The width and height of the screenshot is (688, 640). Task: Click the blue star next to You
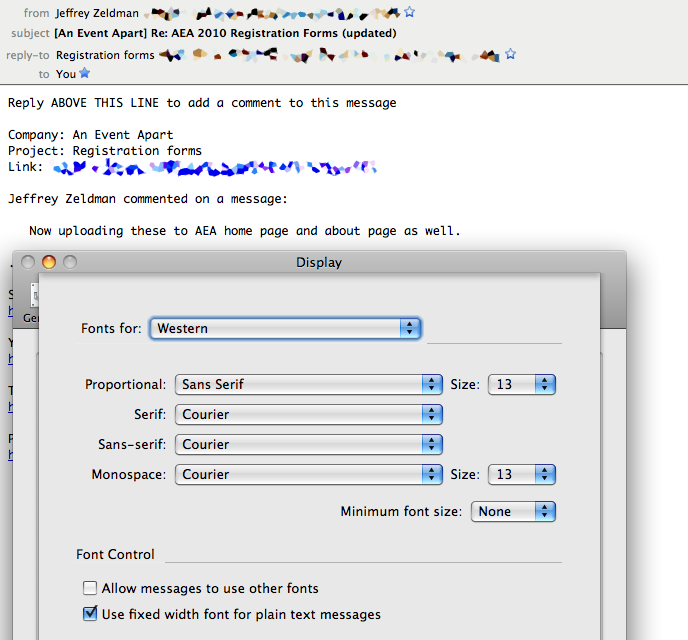pos(84,73)
